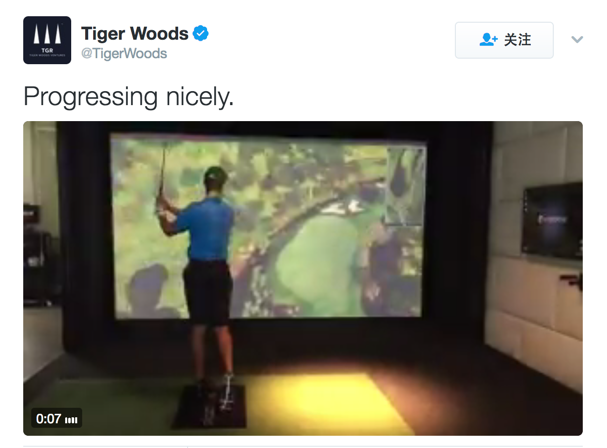Open the @TigerWoods handle link
607x448 pixels.
[124, 53]
